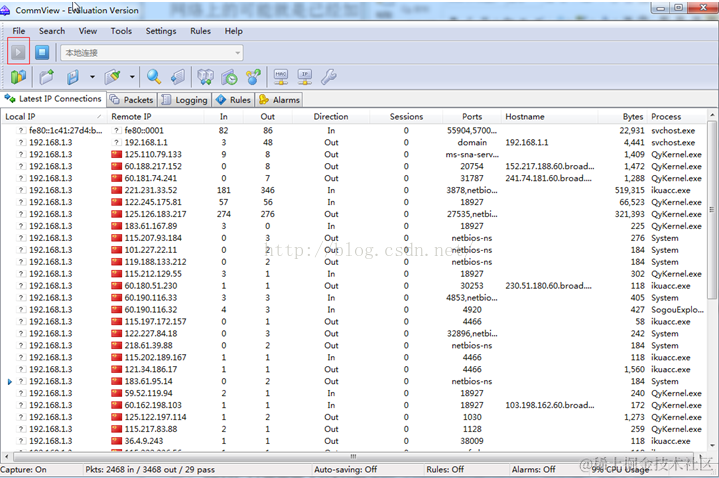Select the Latest IP Connections tab

53,99
